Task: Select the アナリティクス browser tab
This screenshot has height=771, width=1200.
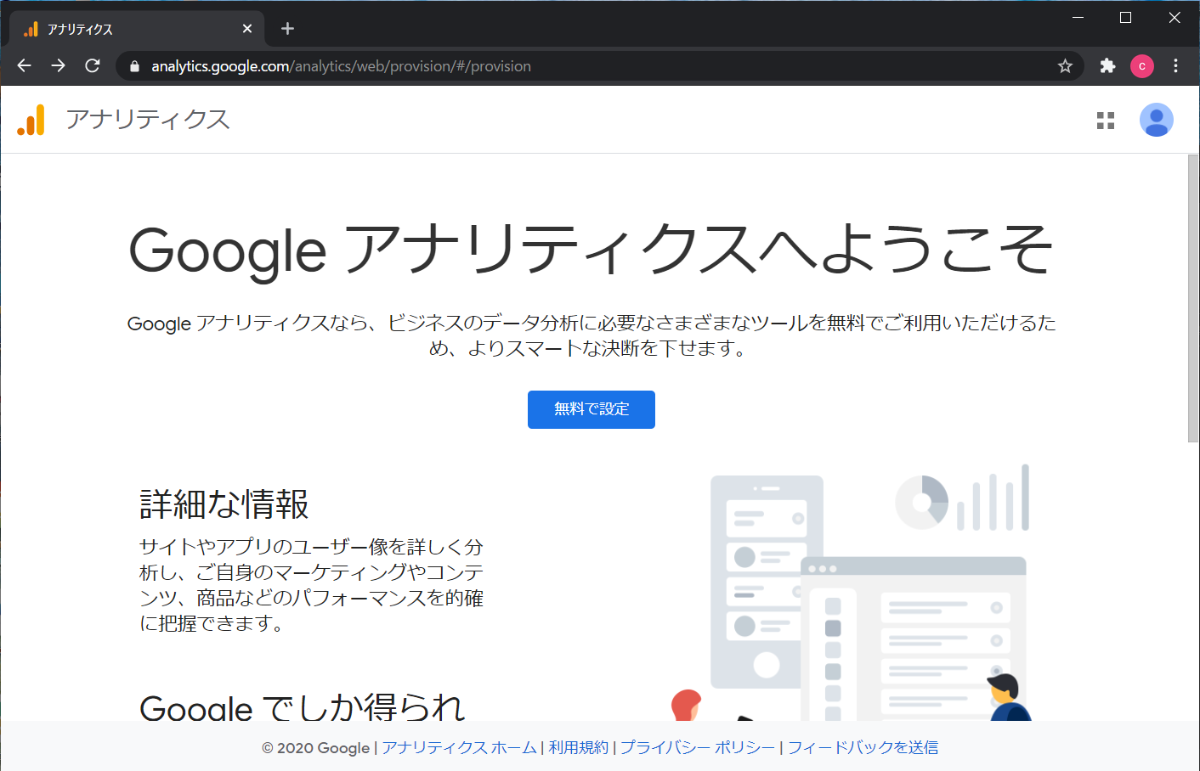Action: point(137,29)
